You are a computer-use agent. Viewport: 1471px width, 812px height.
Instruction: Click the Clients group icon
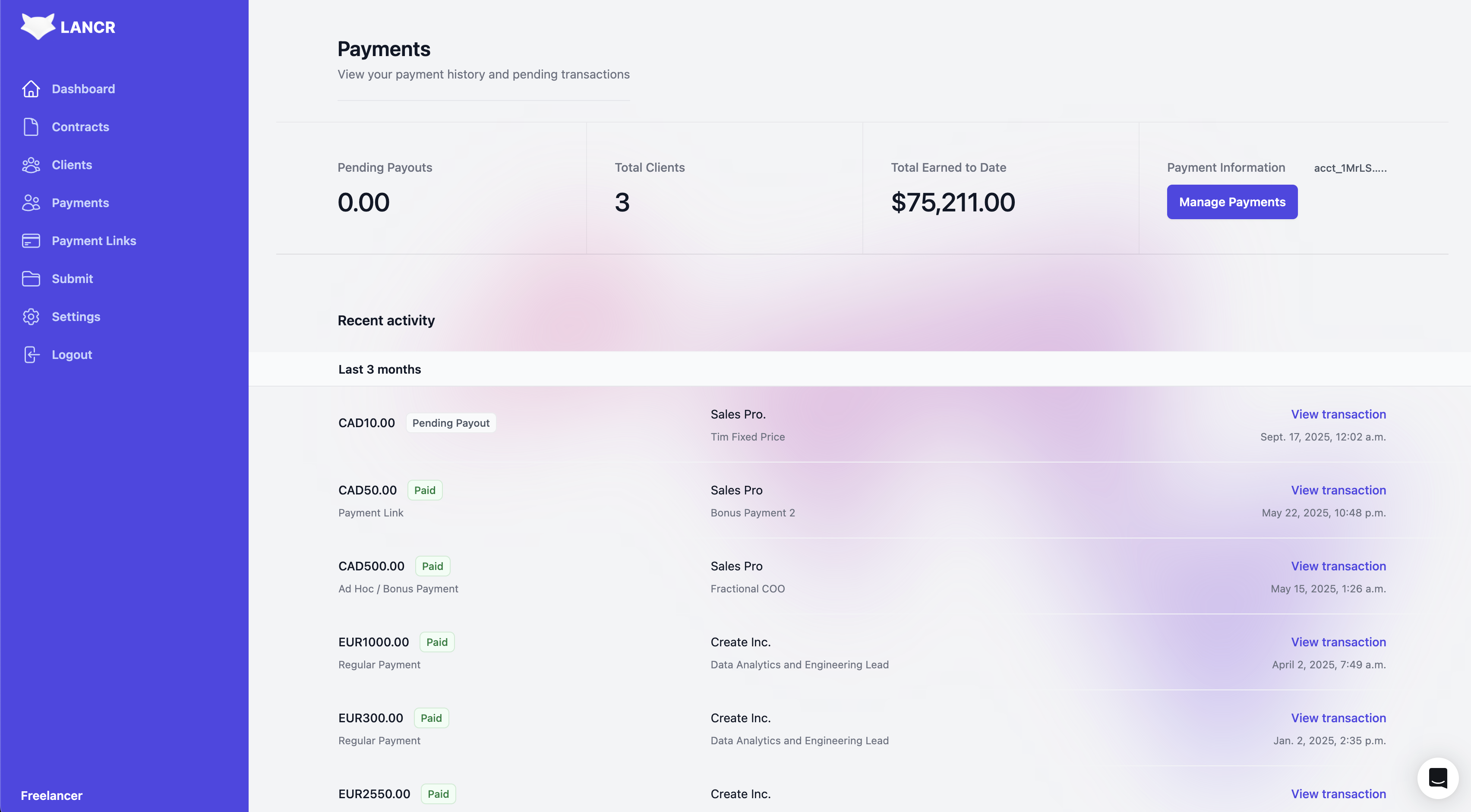(31, 165)
